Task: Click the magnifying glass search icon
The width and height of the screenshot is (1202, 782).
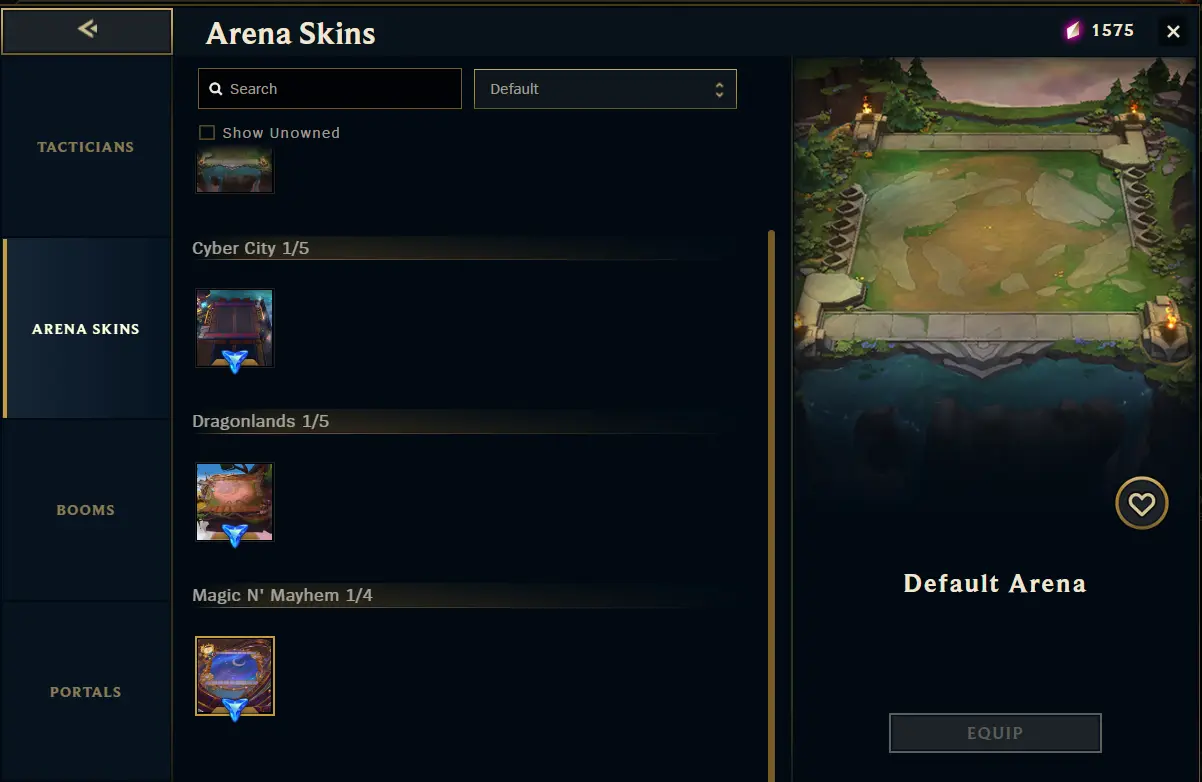Action: click(216, 89)
